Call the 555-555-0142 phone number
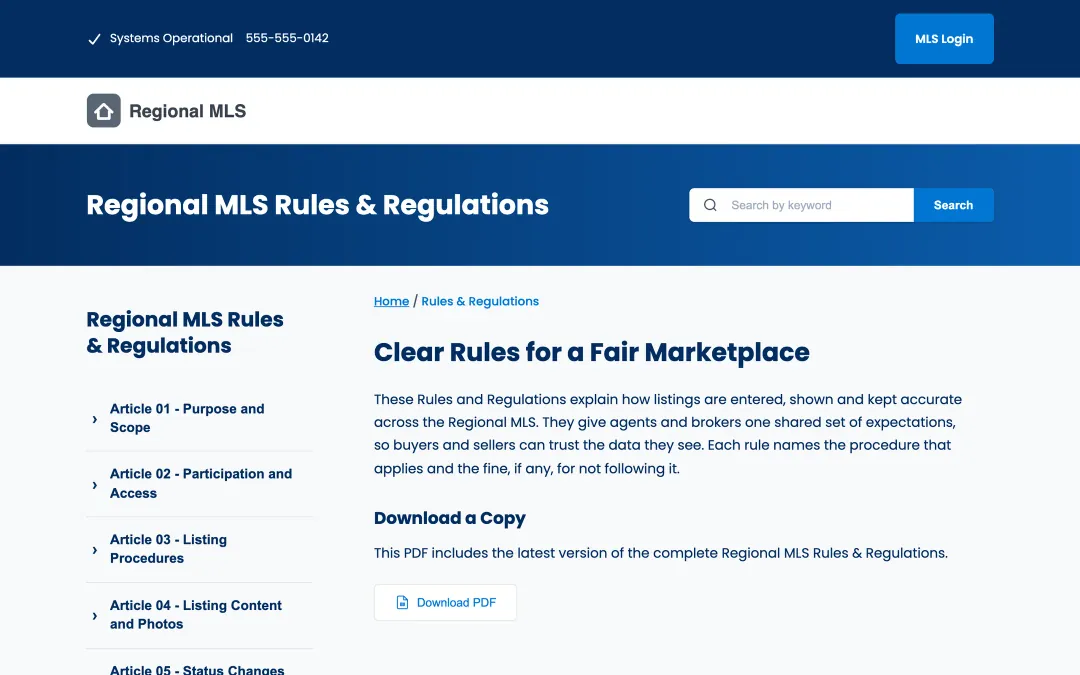1080x675 pixels. point(287,38)
